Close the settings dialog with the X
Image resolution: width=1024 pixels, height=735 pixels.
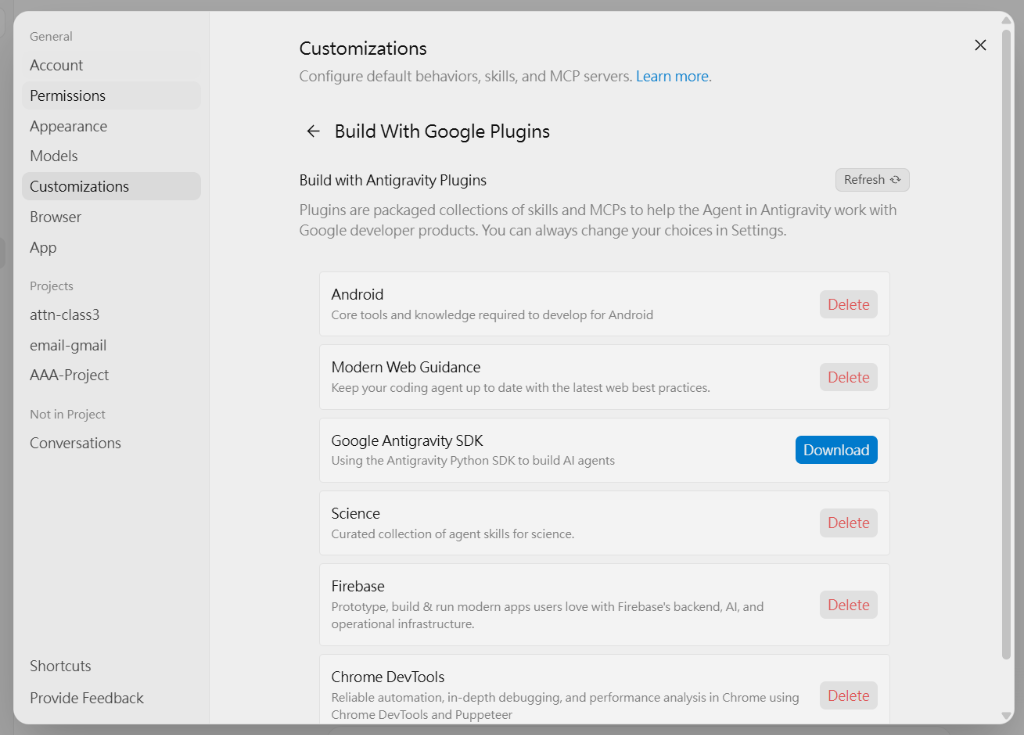(980, 45)
